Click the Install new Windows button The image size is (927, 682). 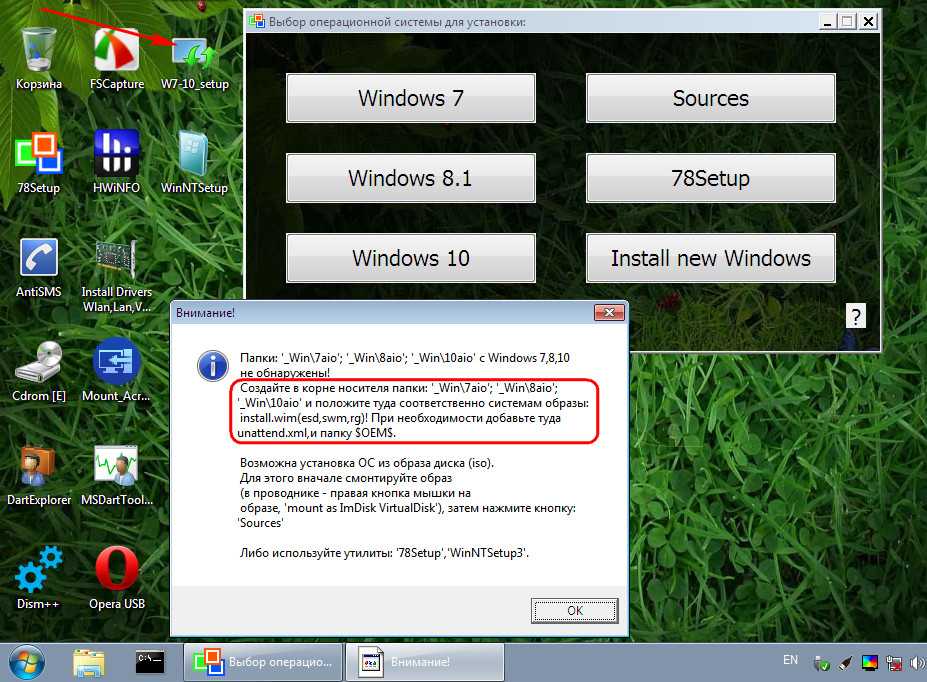pos(710,258)
